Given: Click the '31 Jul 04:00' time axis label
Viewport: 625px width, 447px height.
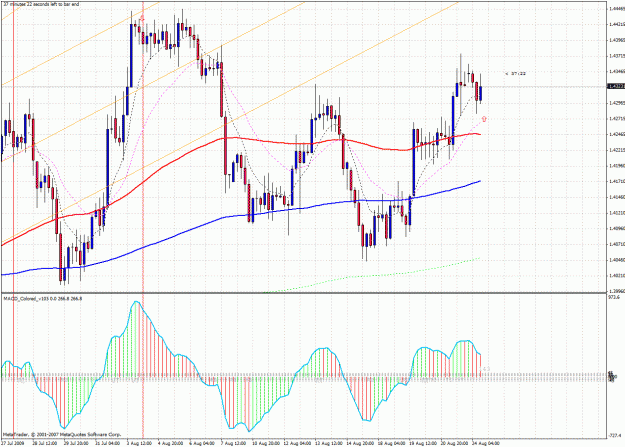Looking at the screenshot, I should pos(108,443).
